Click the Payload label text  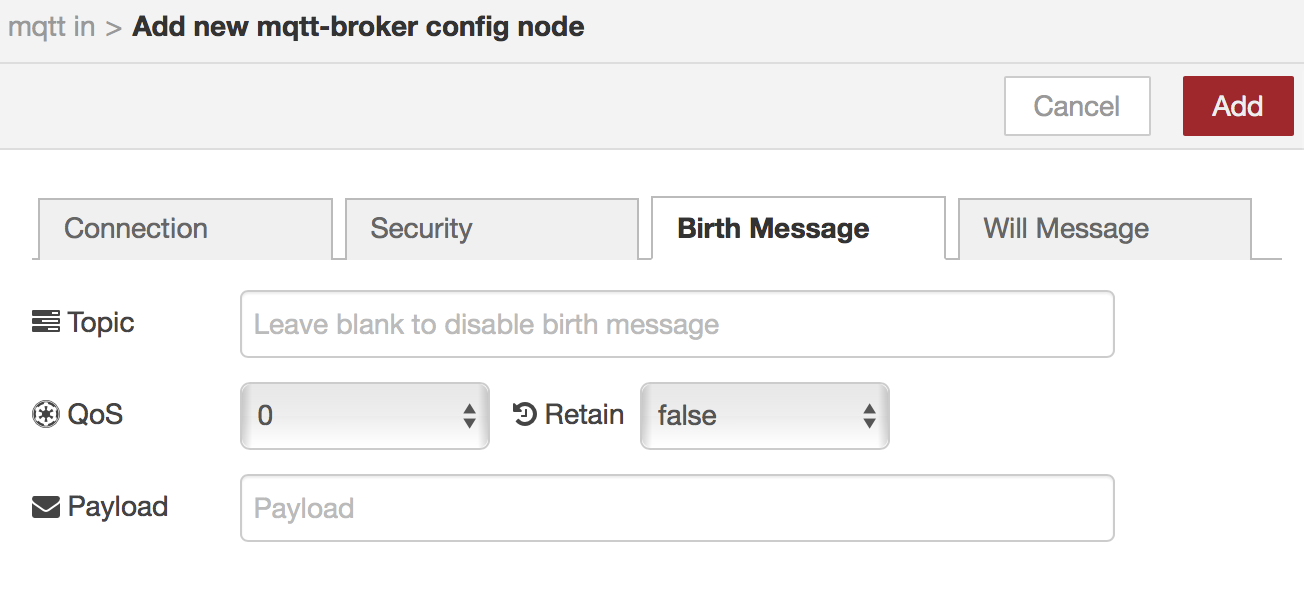(118, 507)
